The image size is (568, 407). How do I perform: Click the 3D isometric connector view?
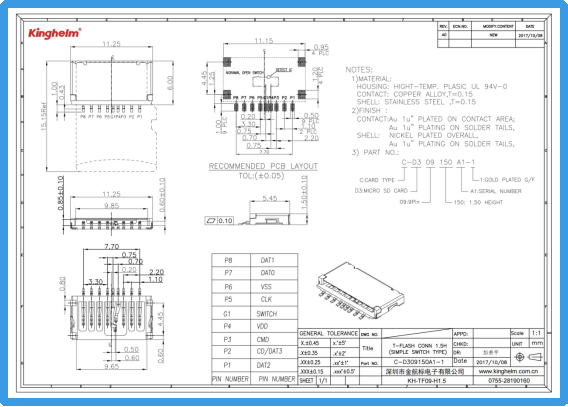pos(361,291)
